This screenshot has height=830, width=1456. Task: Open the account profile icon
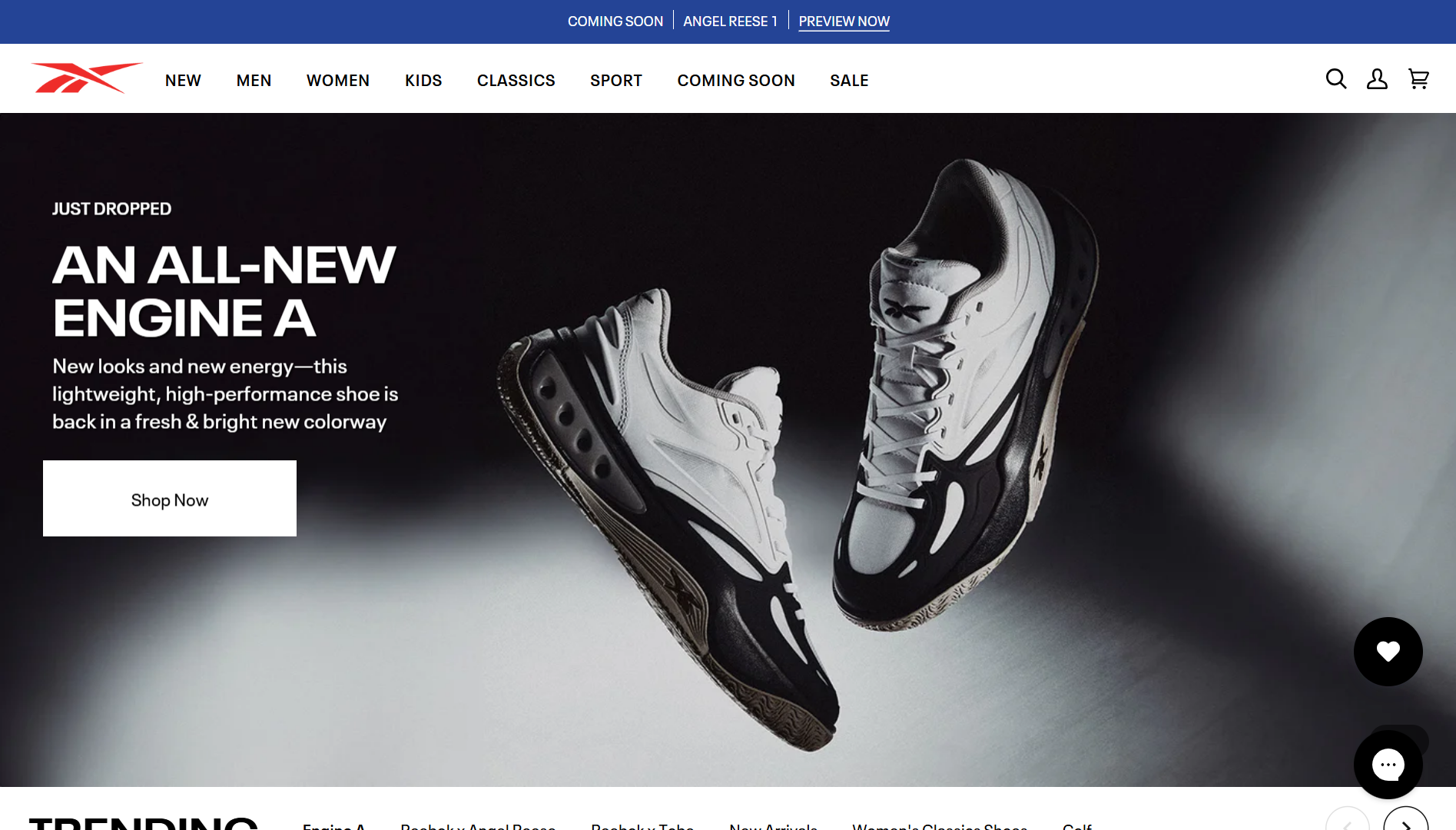(x=1377, y=79)
